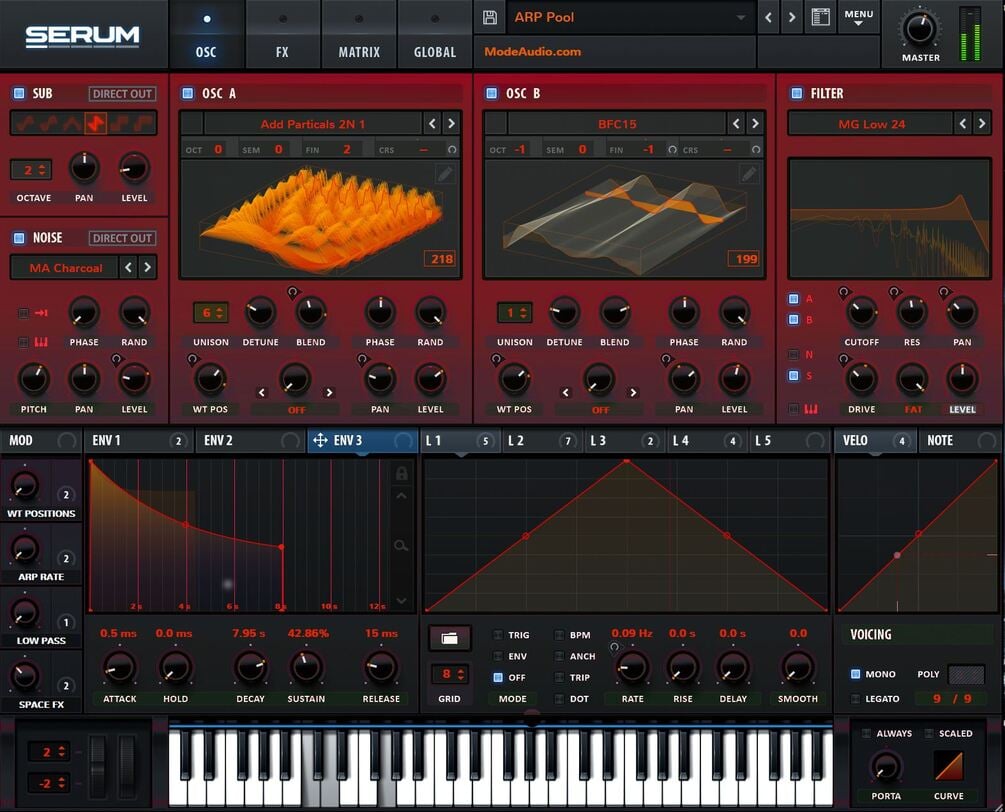Screen dimensions: 1005x812
Task: Adjust the LFO grid size stepper
Action: tap(449, 674)
